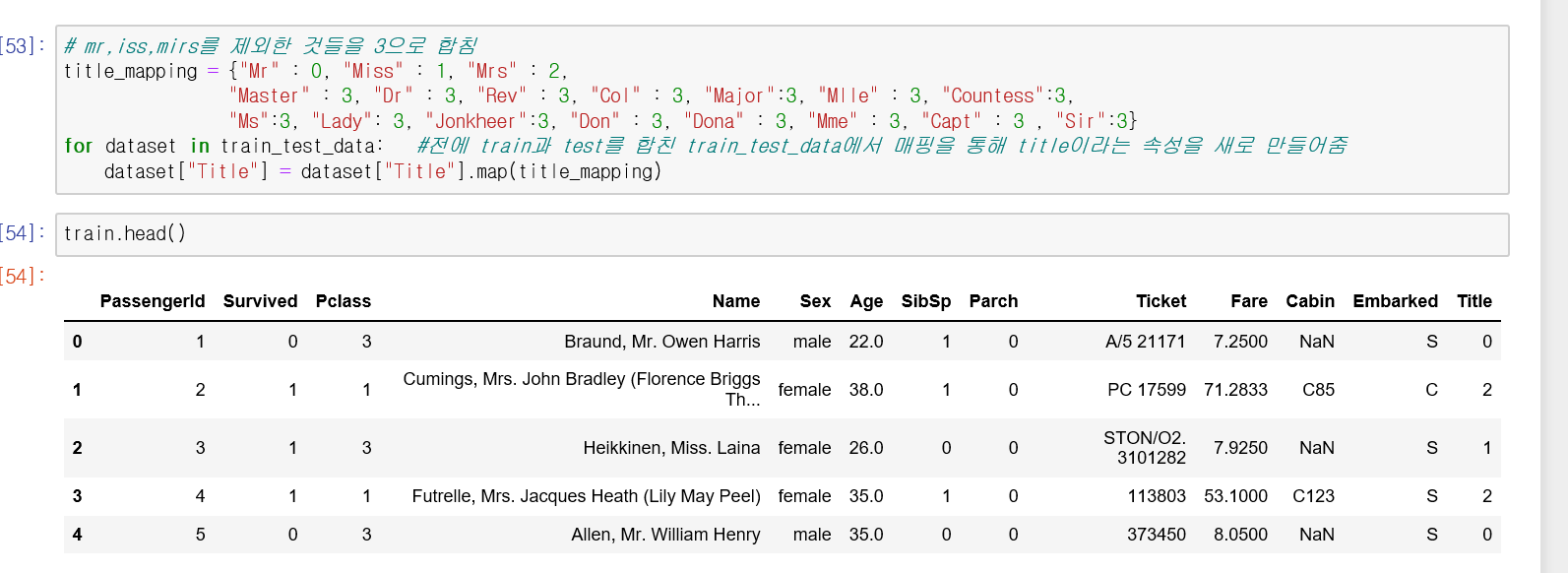Click the "Countess":3 mapping entry
The height and width of the screenshot is (573, 1568).
pos(1004,95)
